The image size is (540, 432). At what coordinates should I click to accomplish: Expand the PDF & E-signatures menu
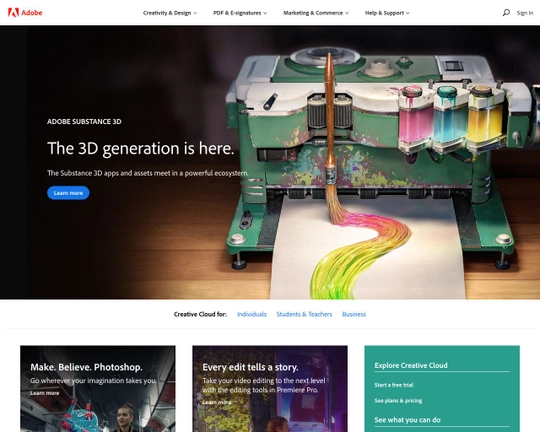point(240,13)
